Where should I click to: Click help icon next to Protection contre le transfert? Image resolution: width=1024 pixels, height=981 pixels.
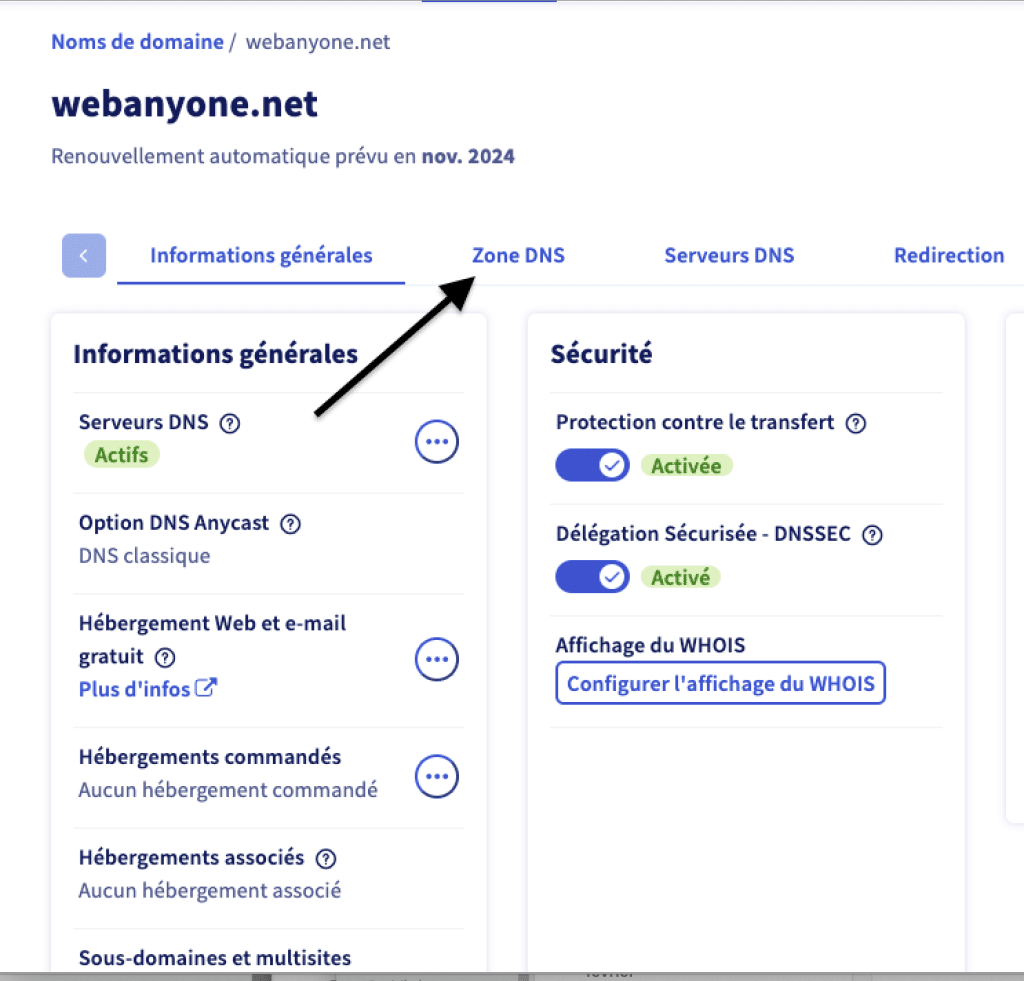tap(855, 423)
